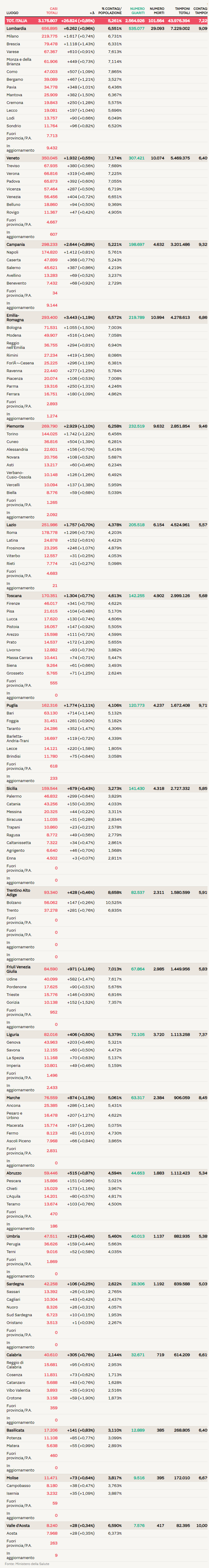Select the Umbria region row
The width and height of the screenshot is (209, 1568).
(x=106, y=1236)
